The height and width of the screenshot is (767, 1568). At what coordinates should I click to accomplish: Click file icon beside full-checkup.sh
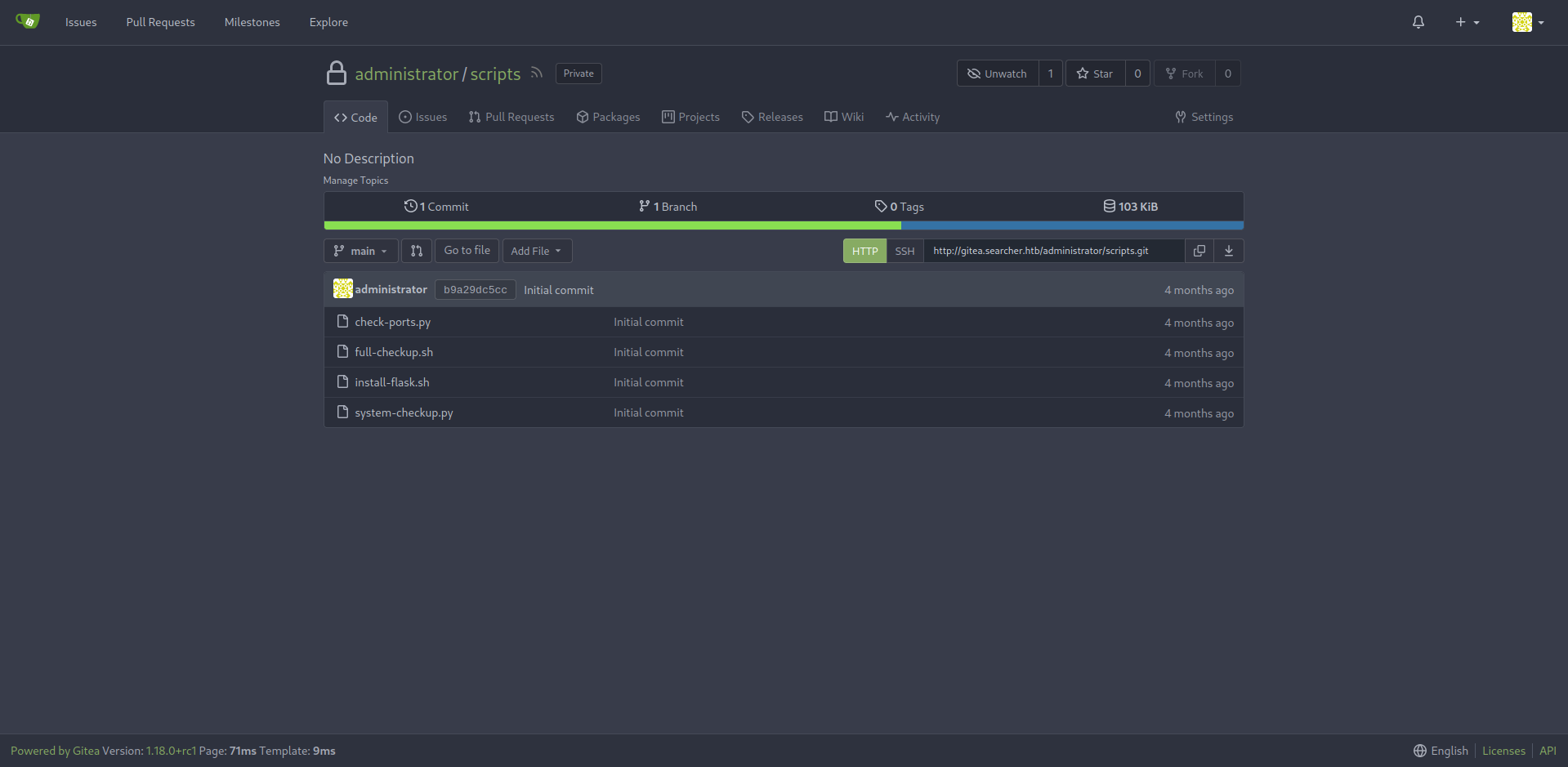[x=343, y=351]
